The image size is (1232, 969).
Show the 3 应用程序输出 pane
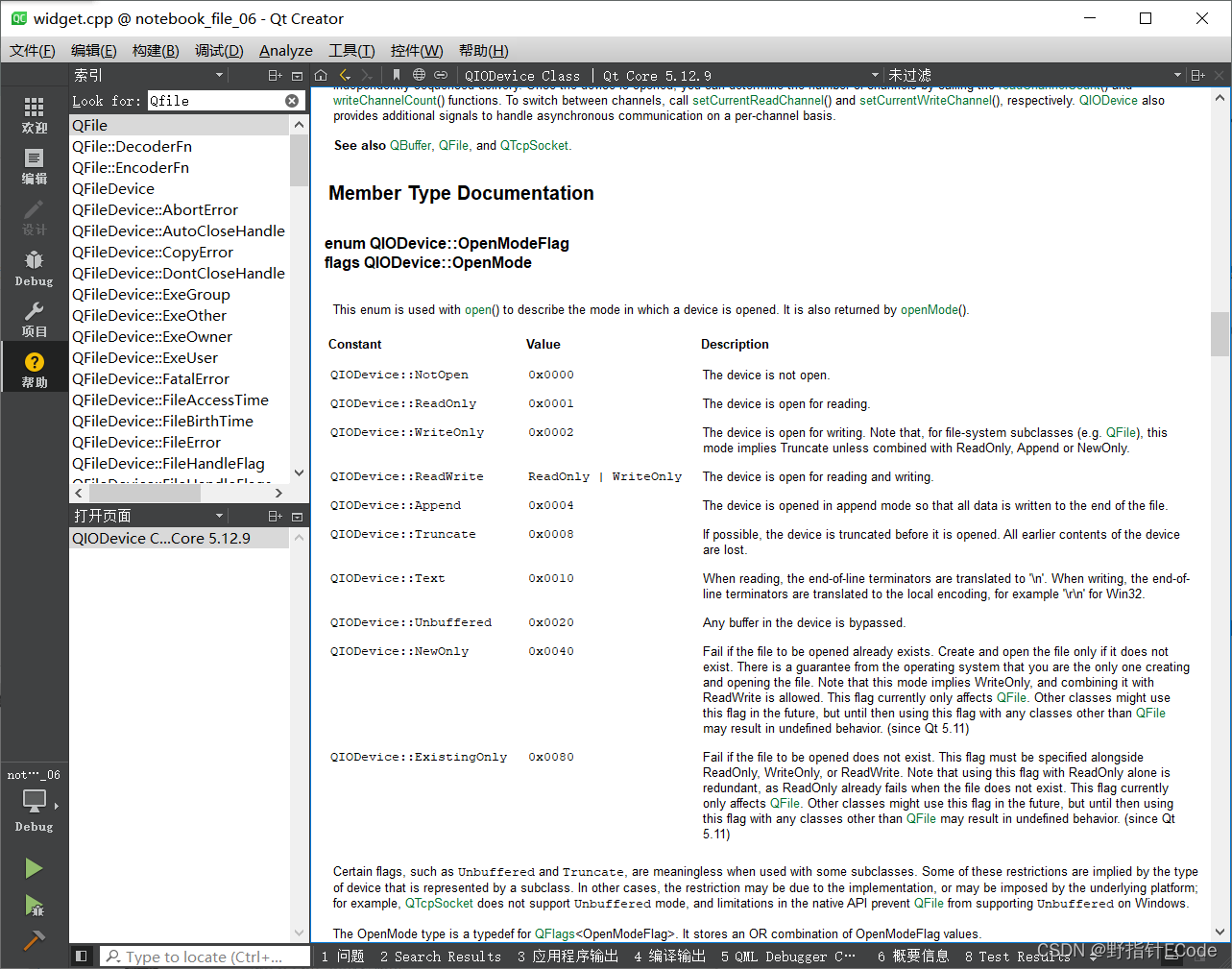click(568, 956)
